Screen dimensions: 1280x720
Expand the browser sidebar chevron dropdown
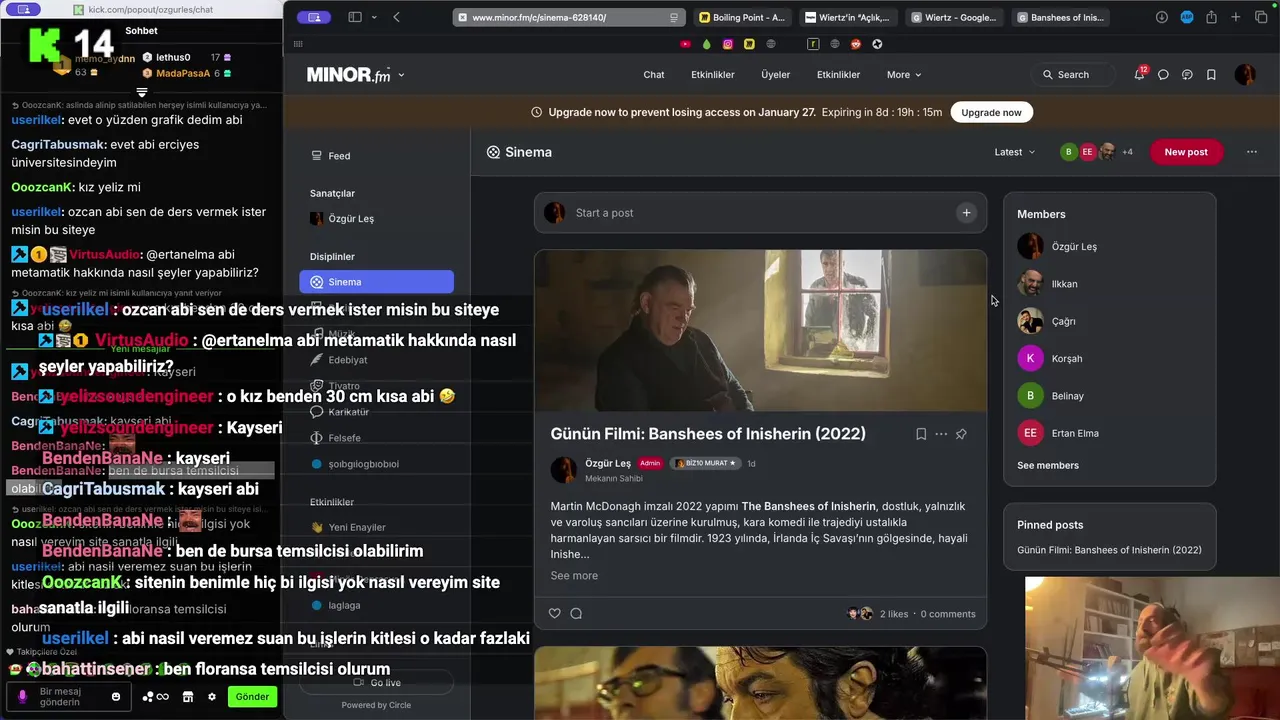click(x=374, y=17)
